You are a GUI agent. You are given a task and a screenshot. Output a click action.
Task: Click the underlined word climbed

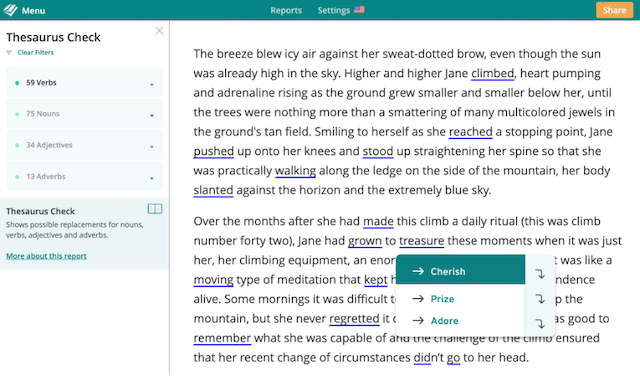coord(493,73)
